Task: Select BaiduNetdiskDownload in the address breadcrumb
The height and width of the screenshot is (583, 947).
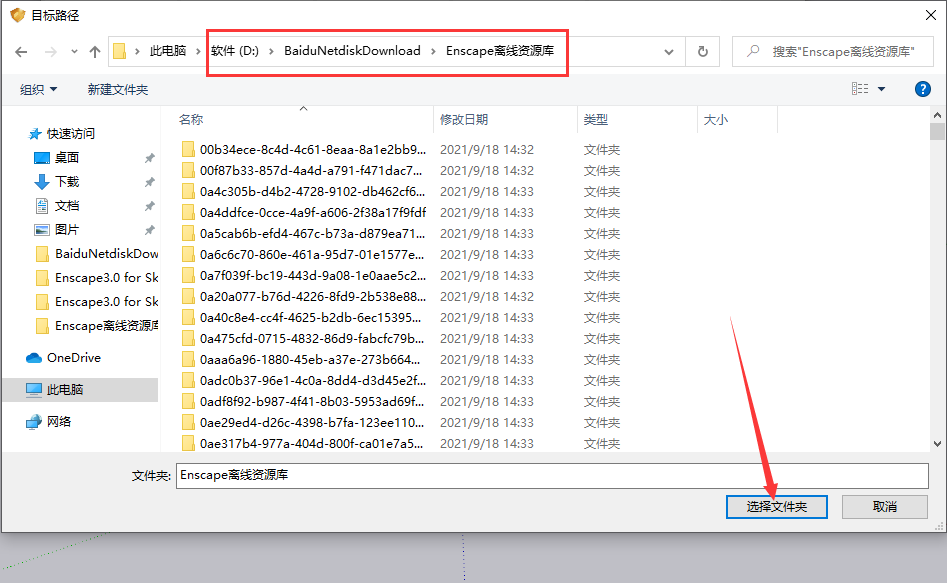Action: click(352, 51)
